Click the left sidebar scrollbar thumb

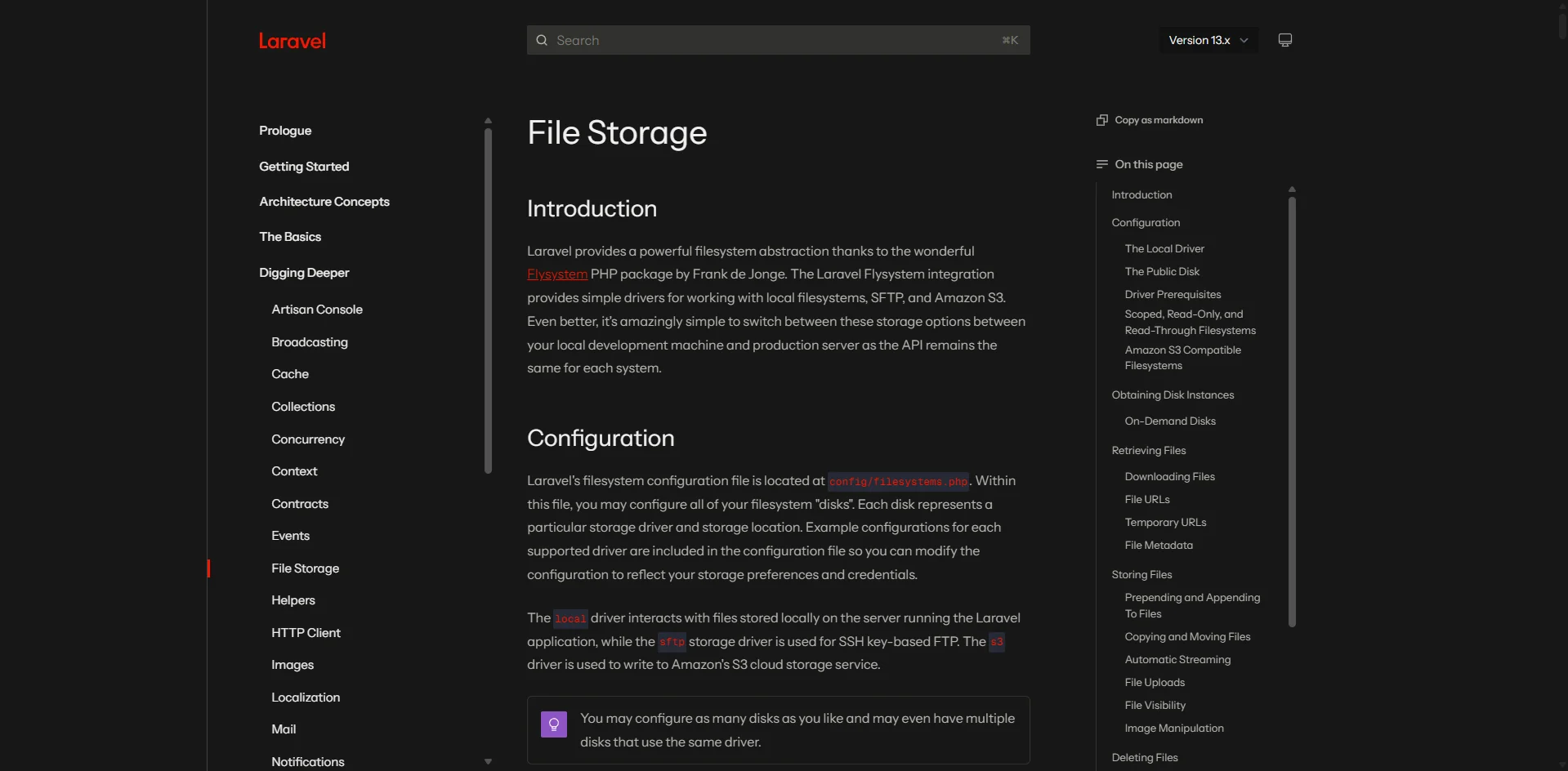[488, 301]
